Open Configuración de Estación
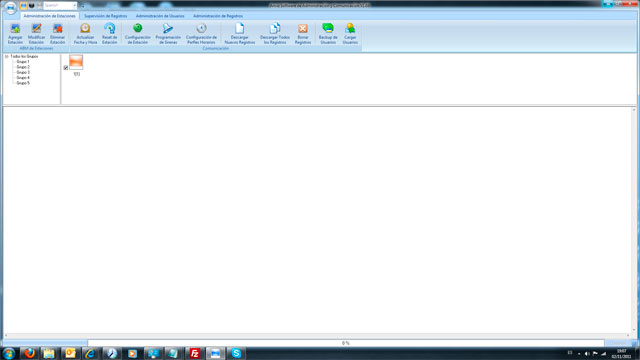Screen dimensions: 640x360 click(x=138, y=33)
